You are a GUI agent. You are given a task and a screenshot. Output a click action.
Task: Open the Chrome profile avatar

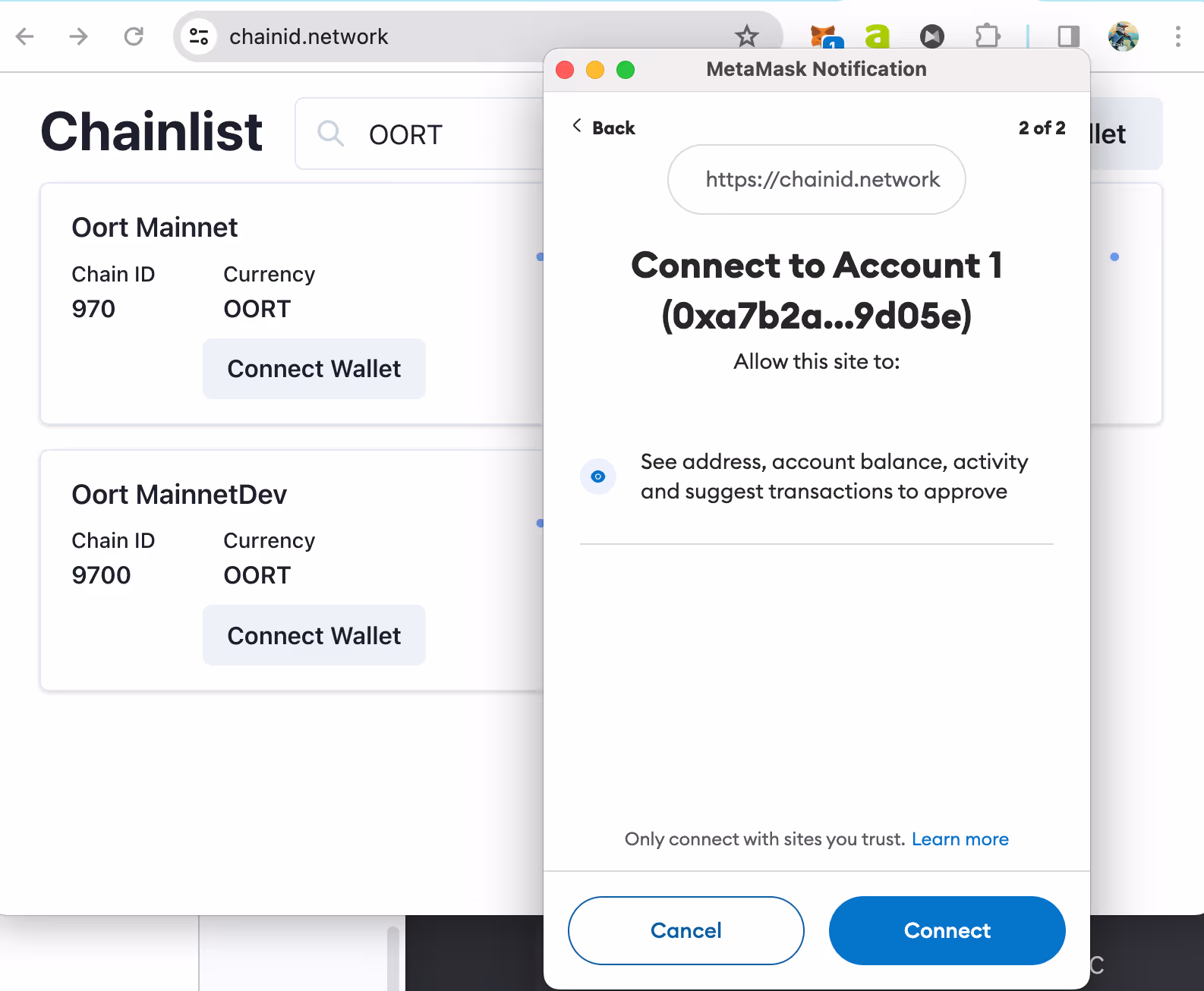click(1124, 36)
